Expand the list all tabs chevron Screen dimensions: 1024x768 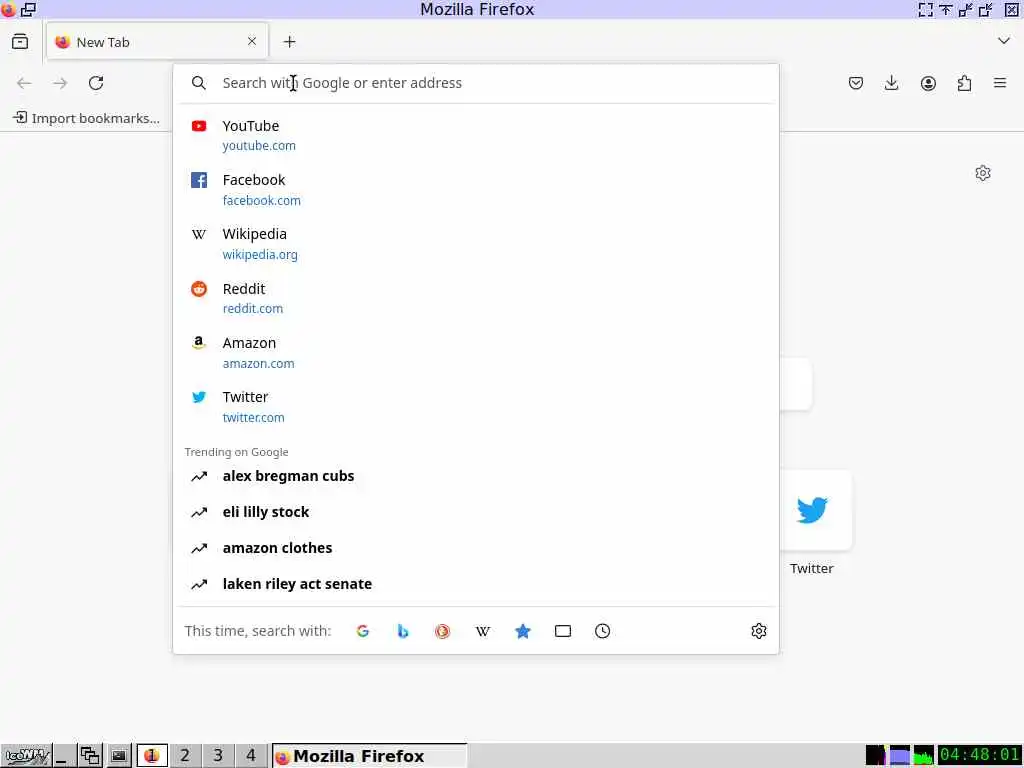1004,41
